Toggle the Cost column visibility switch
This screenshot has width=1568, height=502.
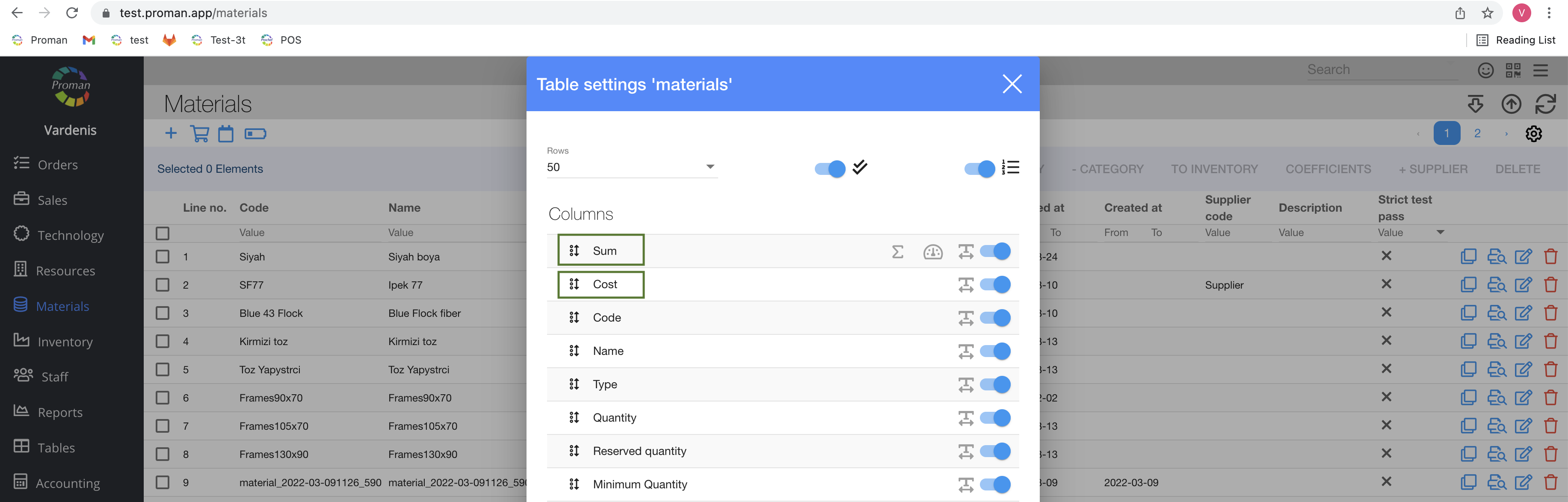pos(994,284)
